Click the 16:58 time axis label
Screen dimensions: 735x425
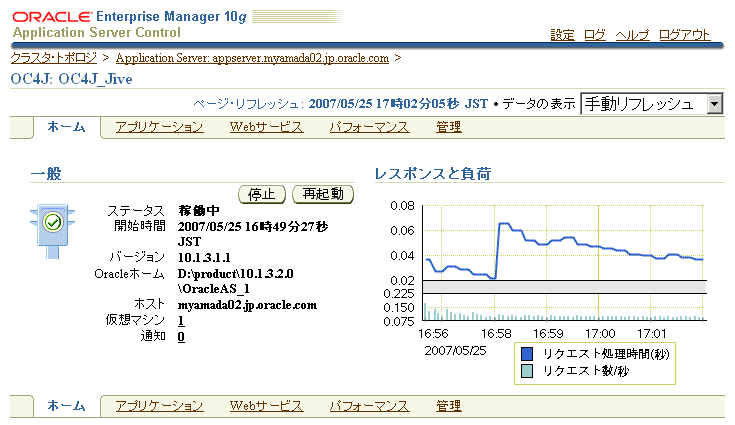coord(496,334)
